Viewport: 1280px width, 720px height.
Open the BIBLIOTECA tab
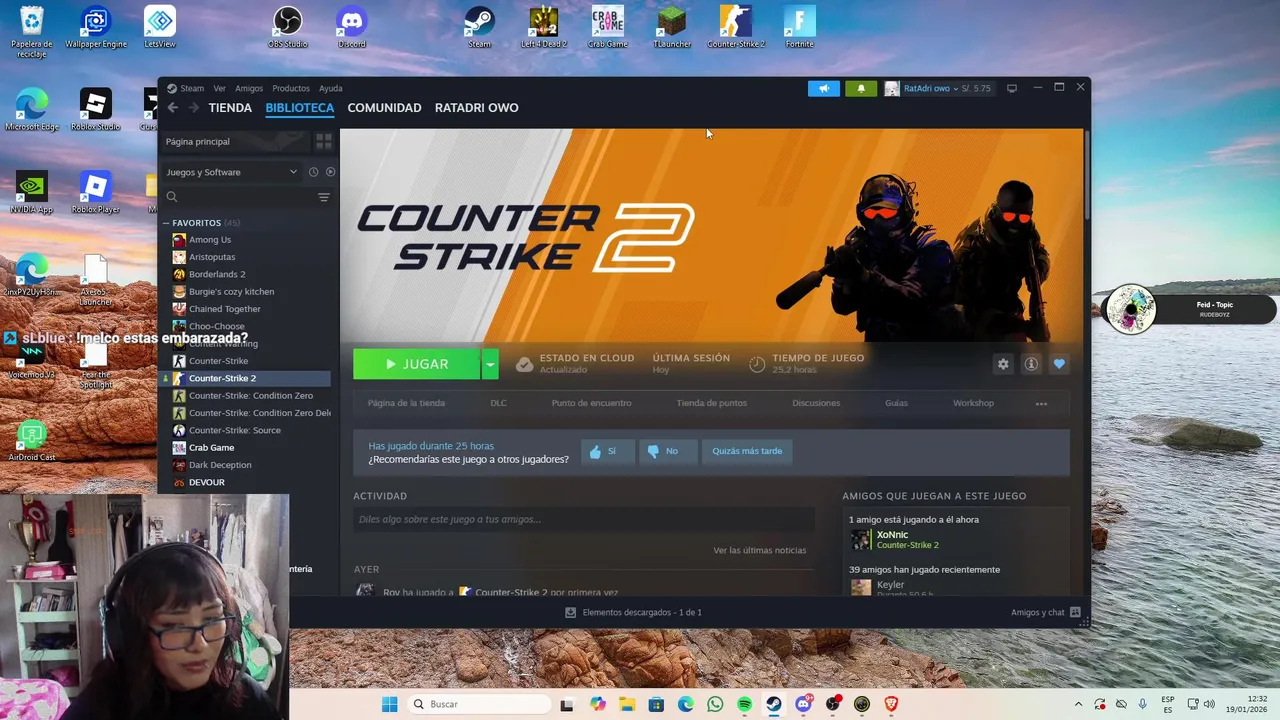[300, 108]
